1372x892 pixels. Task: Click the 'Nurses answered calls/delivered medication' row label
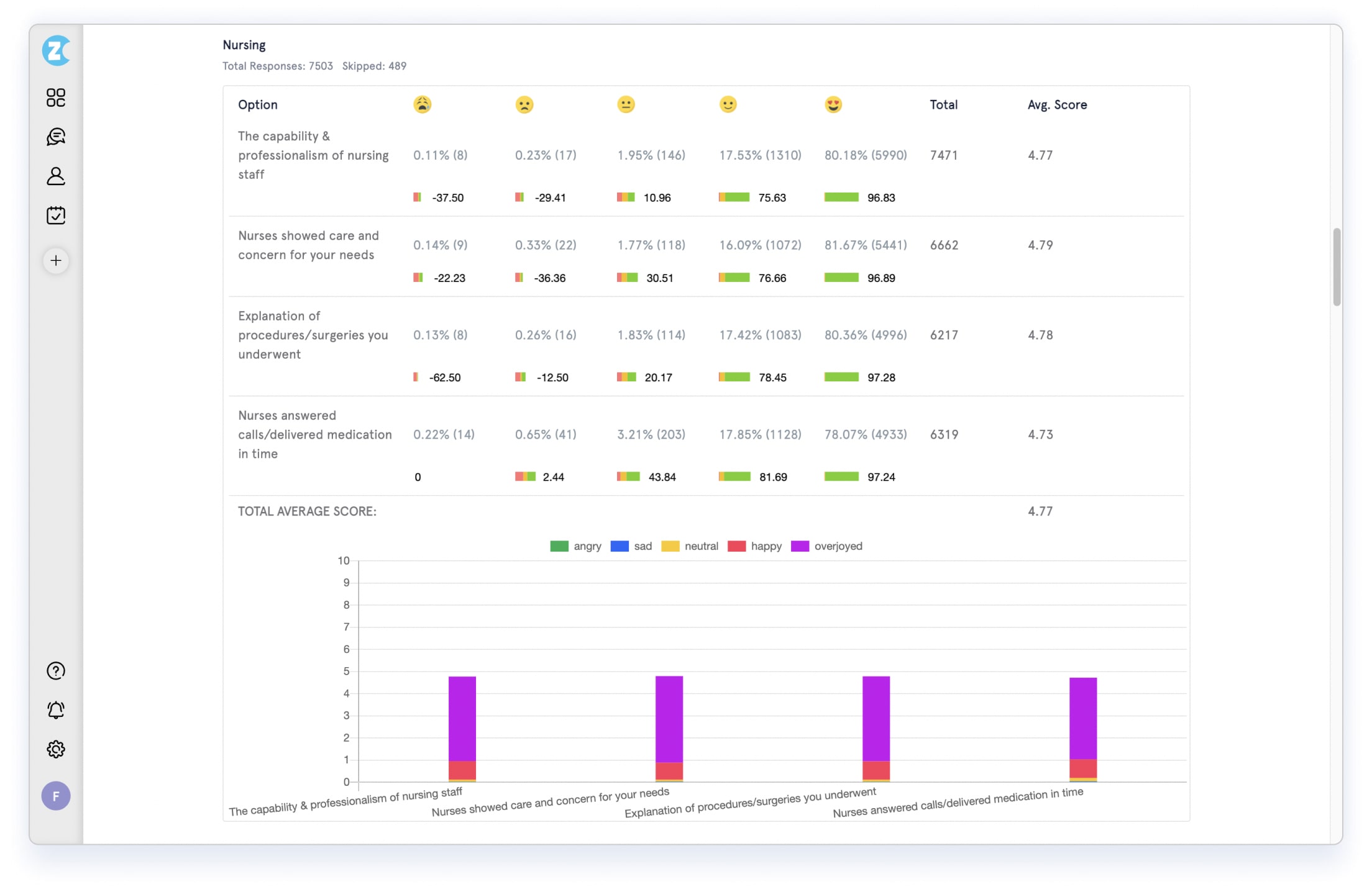[x=315, y=434]
